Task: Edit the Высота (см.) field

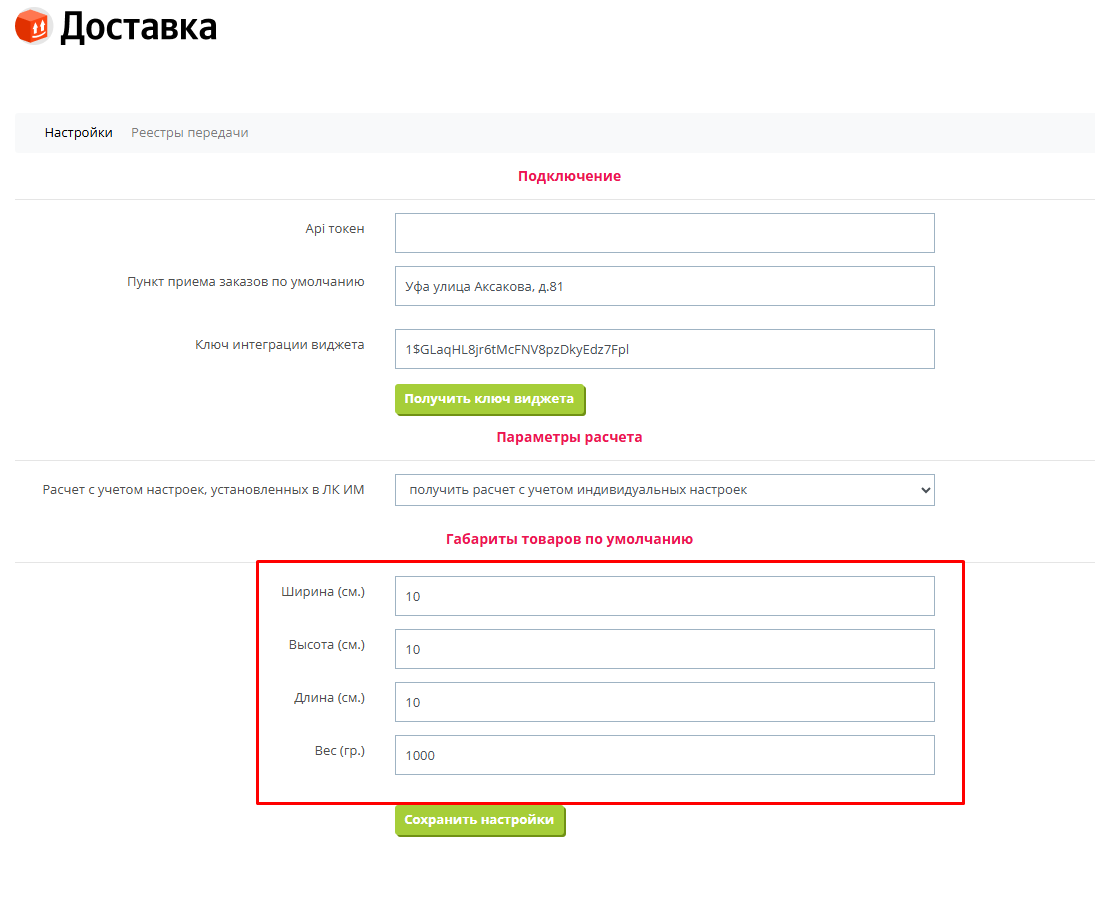Action: click(664, 650)
